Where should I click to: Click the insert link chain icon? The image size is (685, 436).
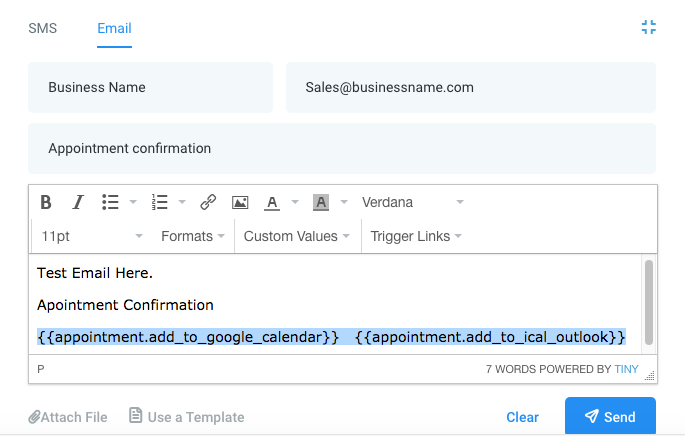[x=208, y=202]
